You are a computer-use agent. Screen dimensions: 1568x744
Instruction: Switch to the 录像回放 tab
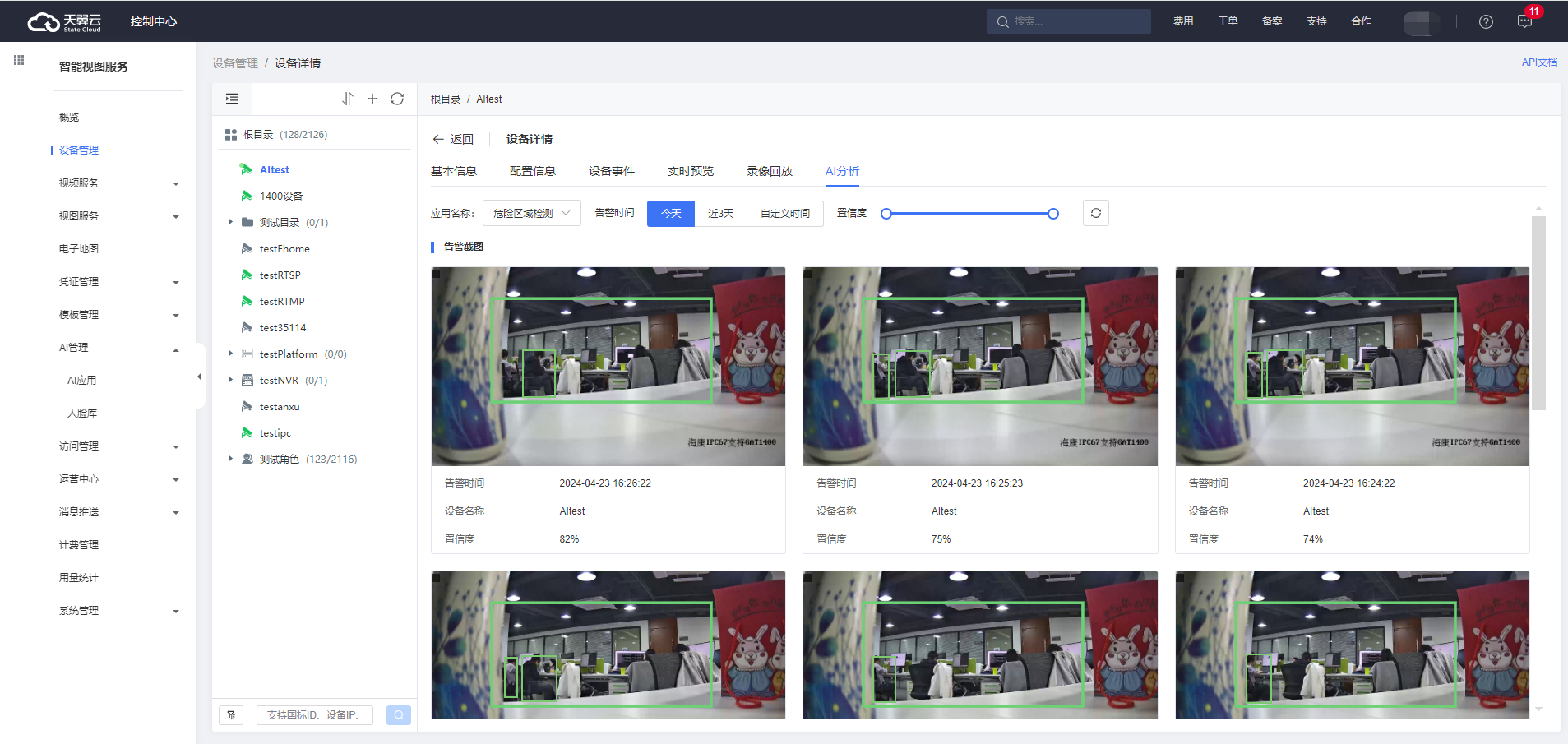pyautogui.click(x=770, y=171)
